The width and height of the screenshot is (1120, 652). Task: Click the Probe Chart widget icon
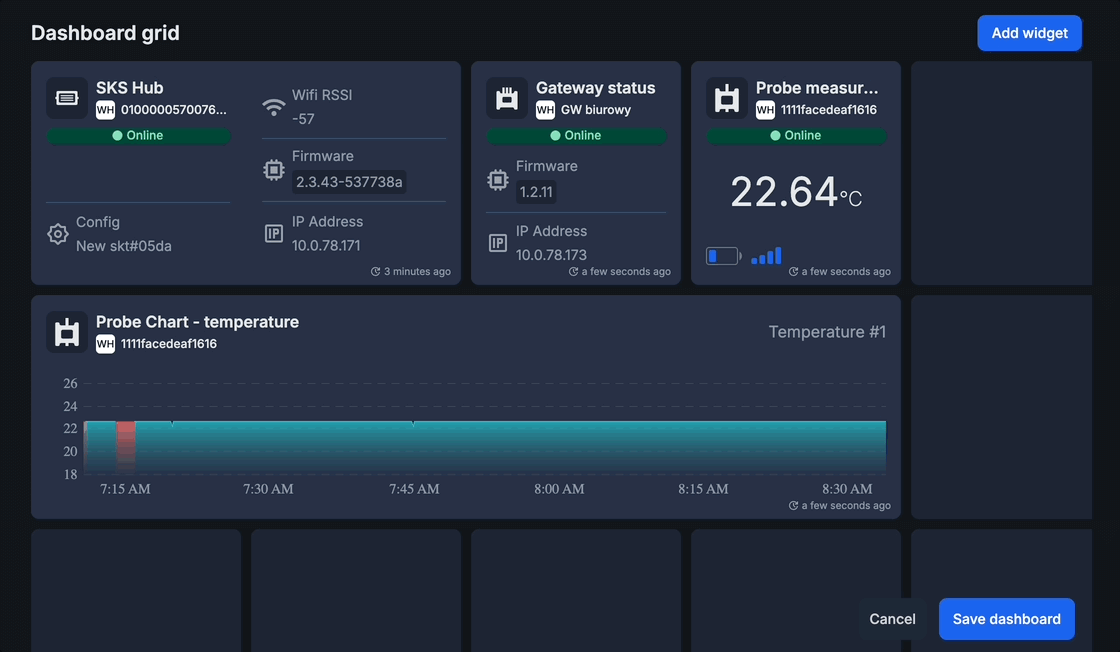point(66,332)
